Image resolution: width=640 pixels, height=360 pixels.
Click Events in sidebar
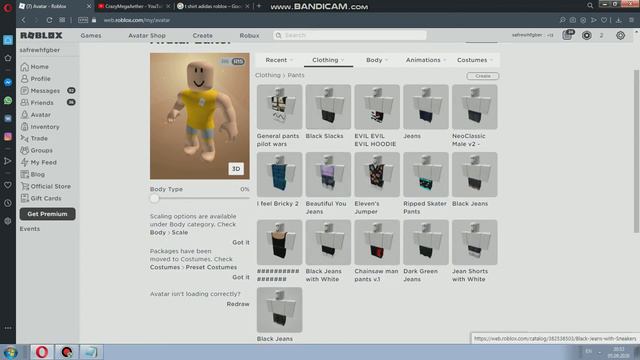[30, 229]
